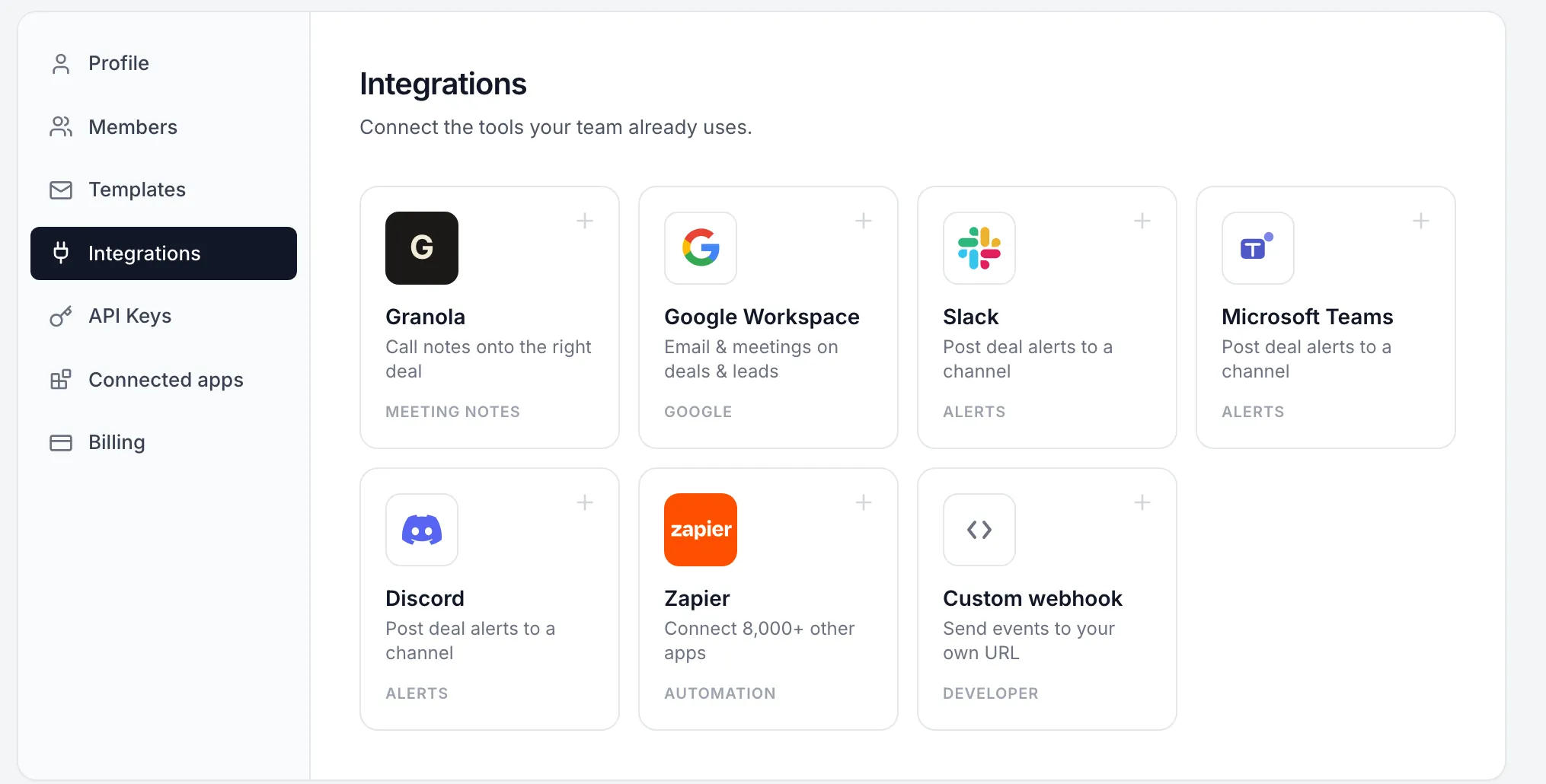
Task: Click the Integrations page heading
Action: point(443,84)
